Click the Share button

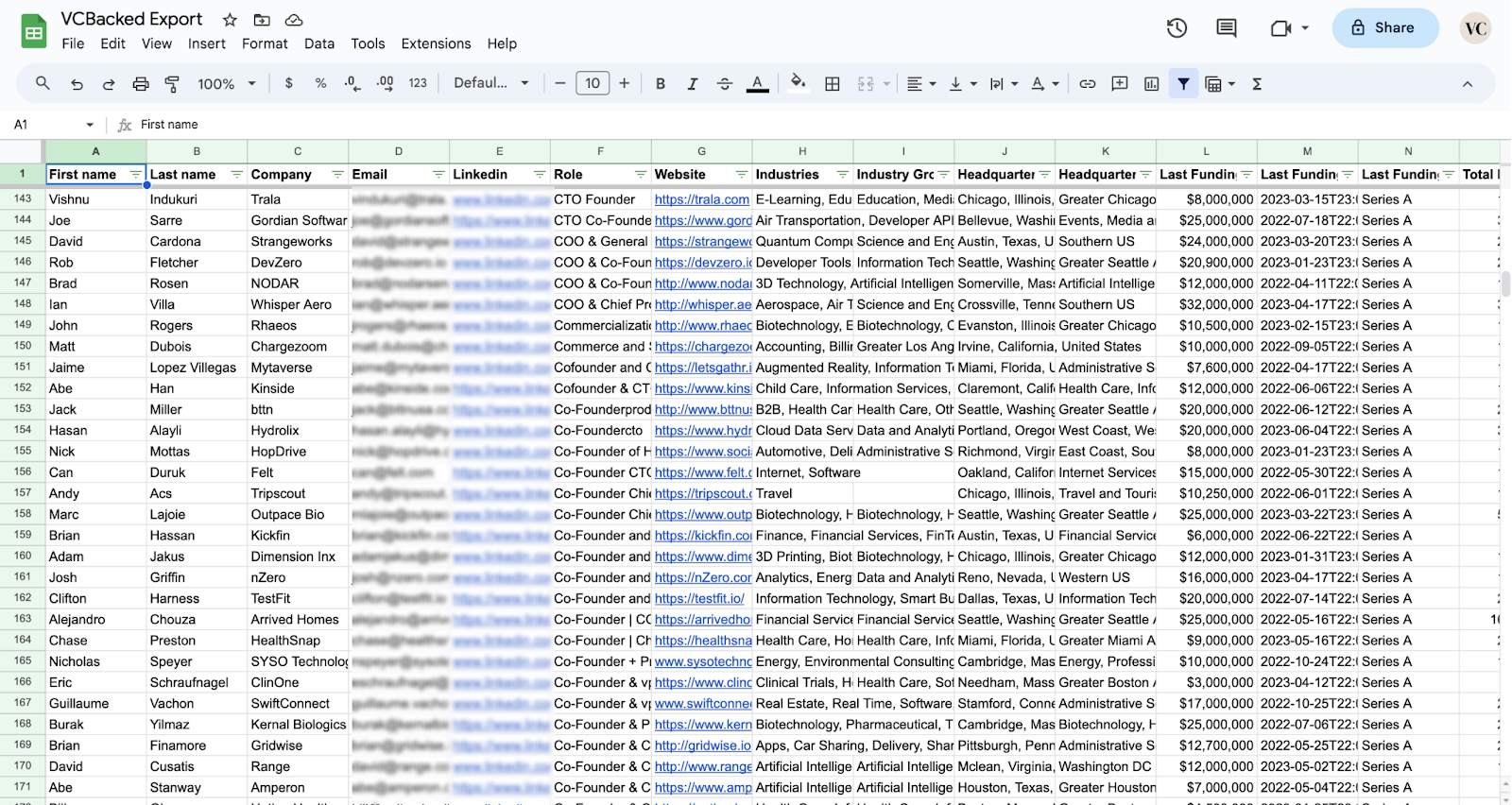(1385, 27)
